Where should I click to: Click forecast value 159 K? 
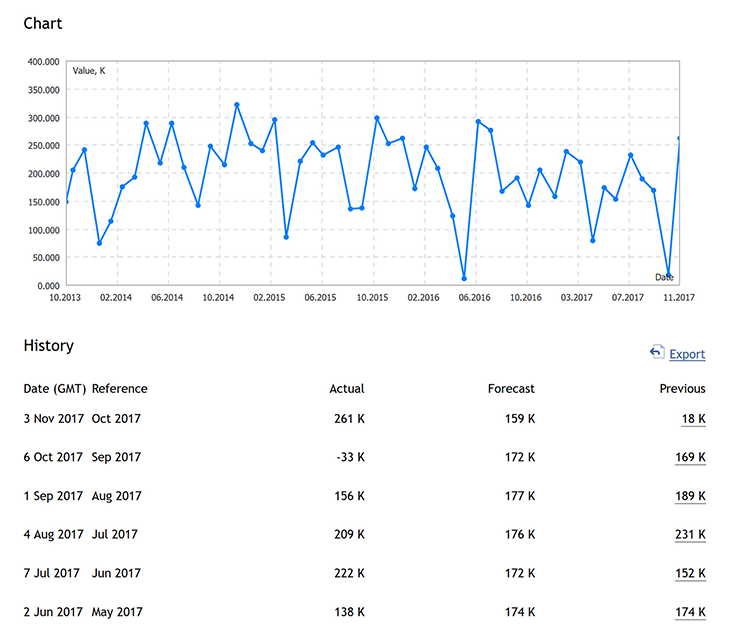(520, 419)
